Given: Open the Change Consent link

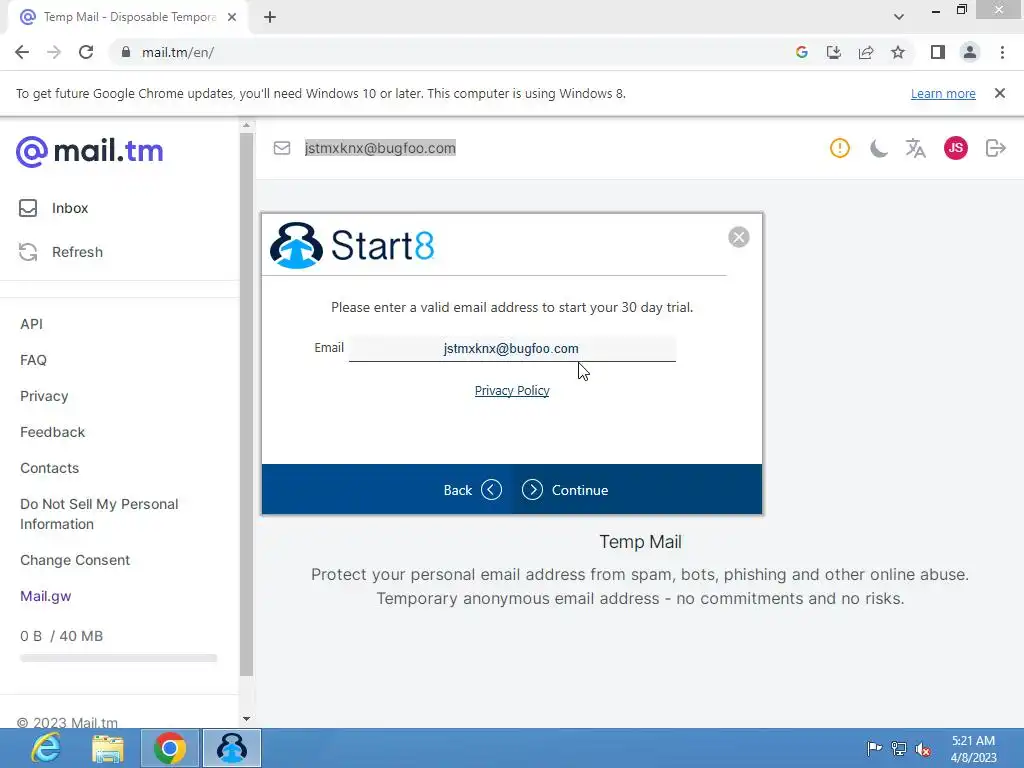Looking at the screenshot, I should [75, 560].
